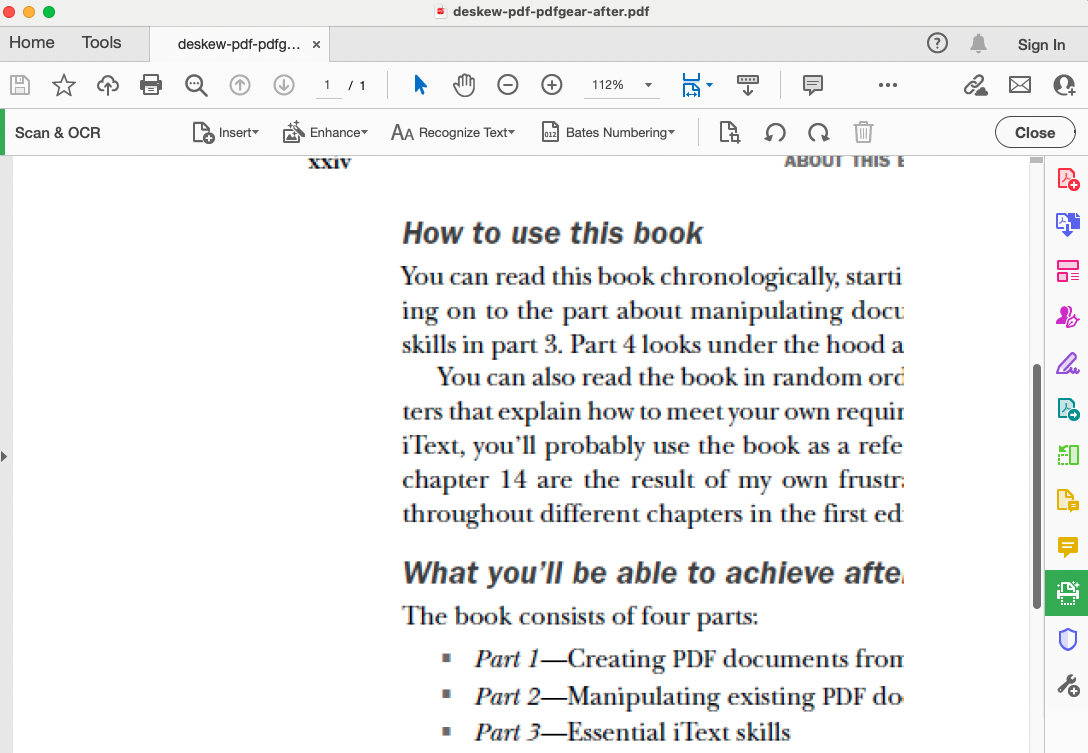Select the arrow selection tool
1088x753 pixels.
[420, 85]
